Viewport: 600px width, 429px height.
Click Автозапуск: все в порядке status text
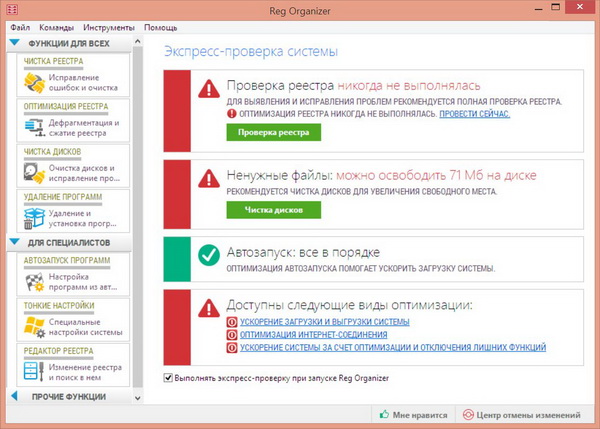point(303,252)
